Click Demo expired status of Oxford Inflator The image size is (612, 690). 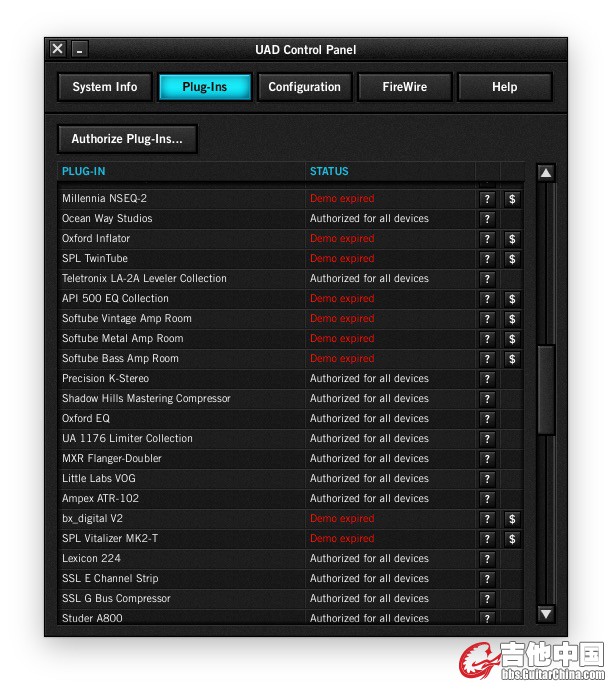(342, 239)
